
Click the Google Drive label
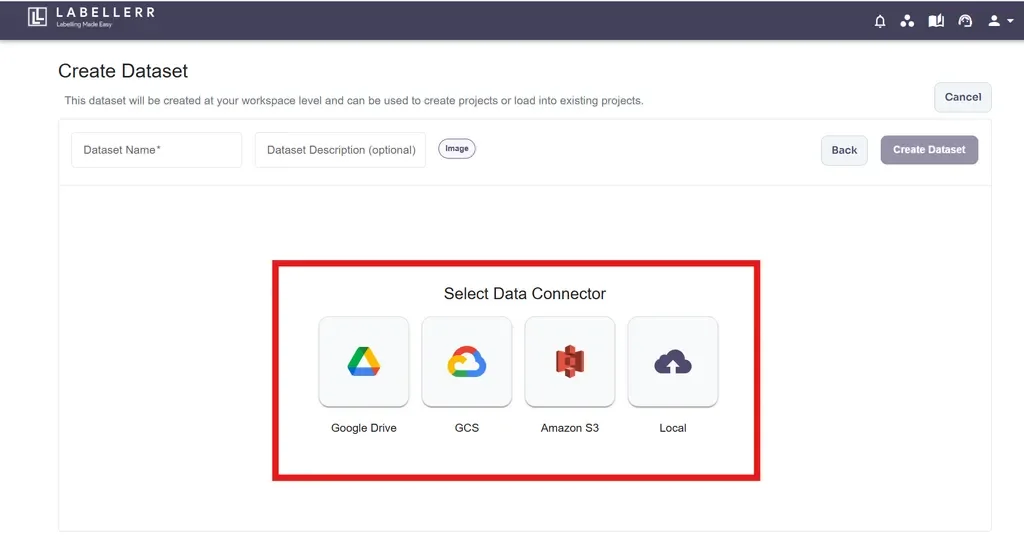click(364, 428)
